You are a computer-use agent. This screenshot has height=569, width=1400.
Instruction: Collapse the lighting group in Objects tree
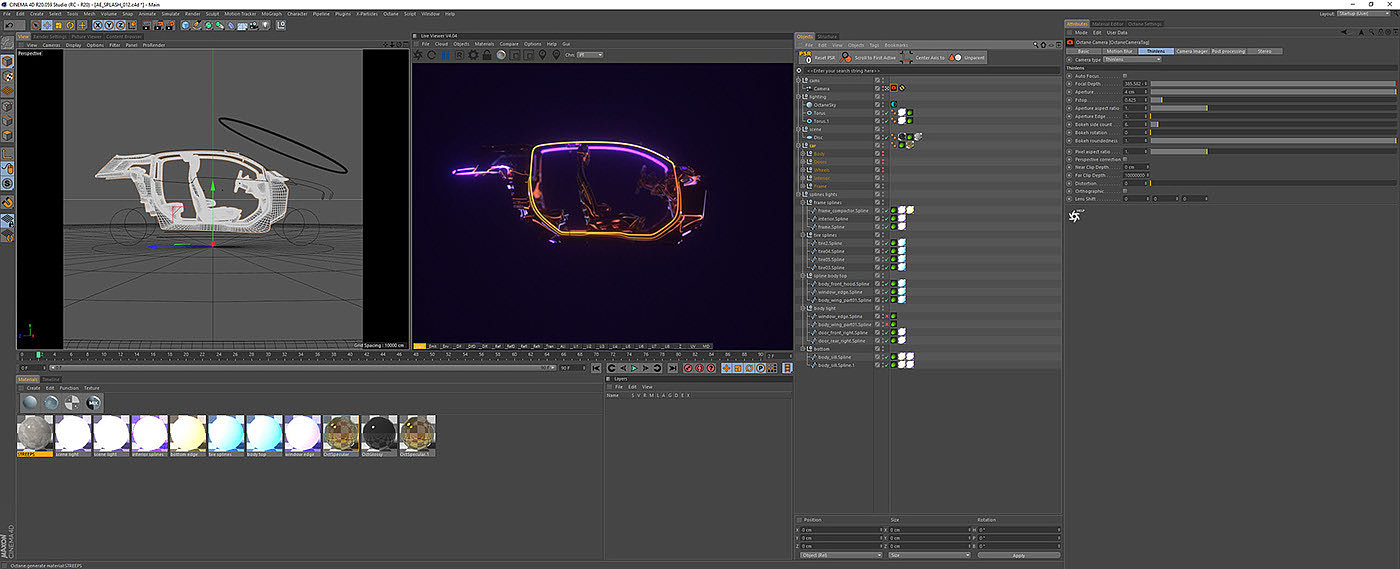click(800, 96)
